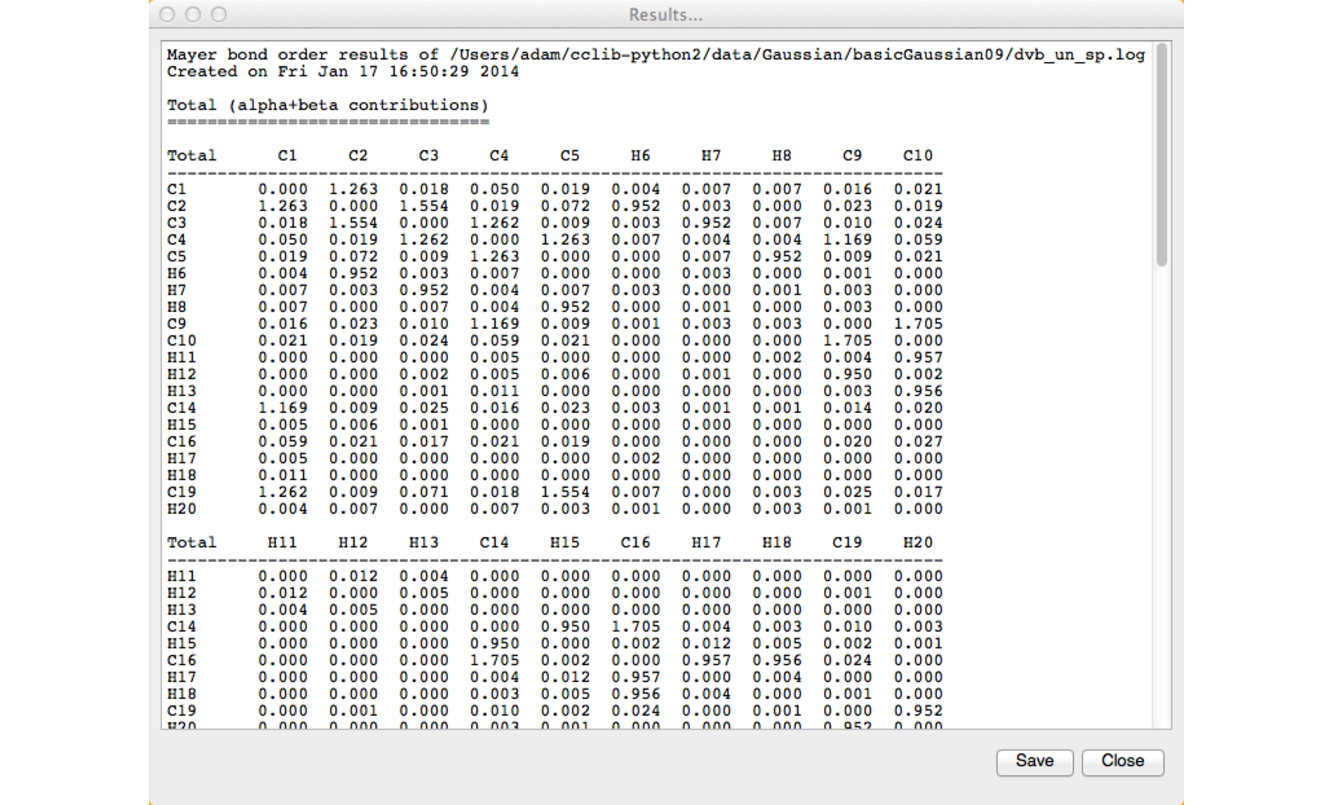Screen dimensions: 1333x805
Task: Place cursor on the "Created on Fri Jan 17" line
Action: click(x=343, y=72)
